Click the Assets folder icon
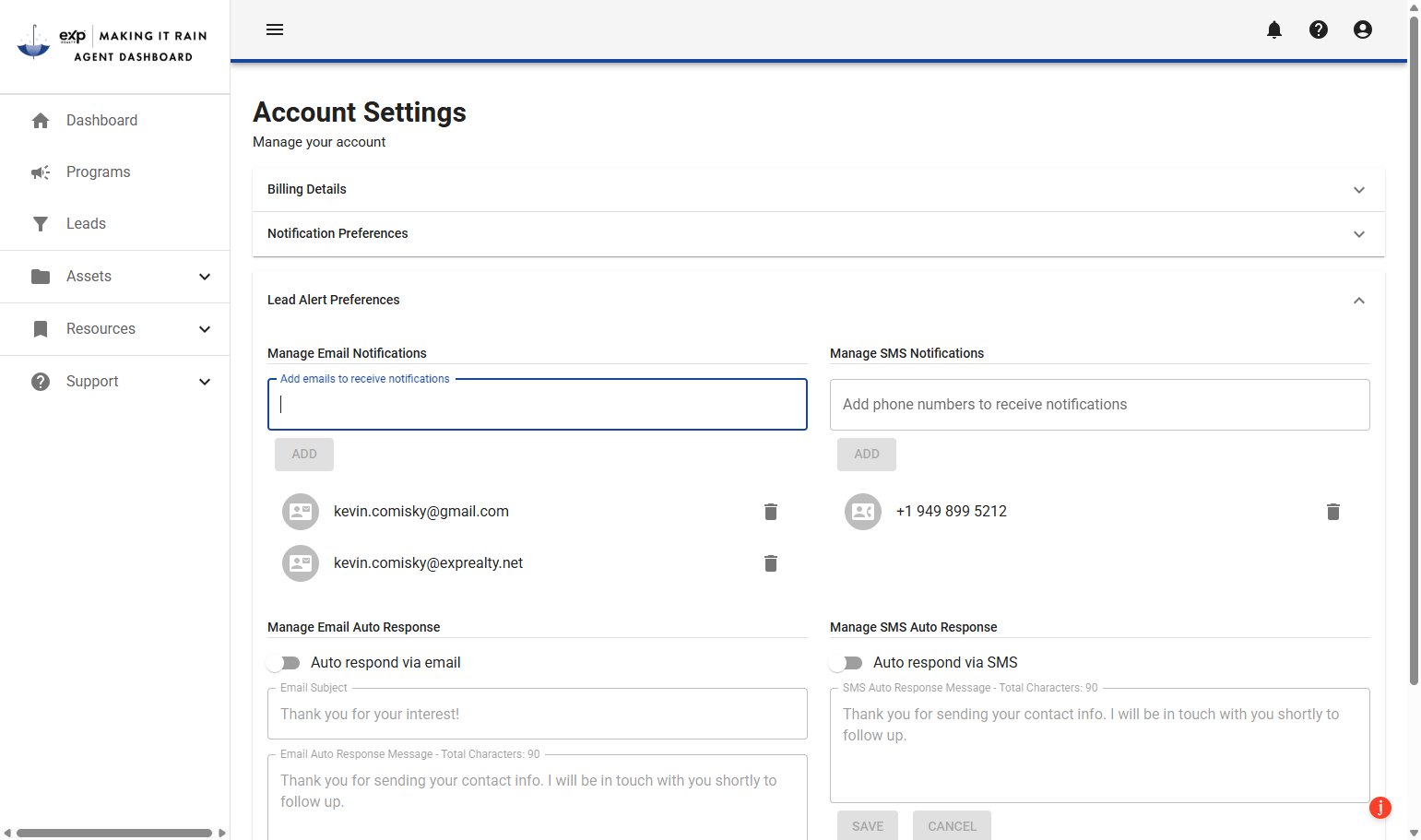 (x=41, y=277)
